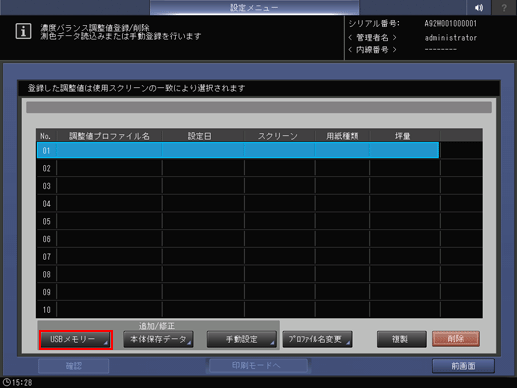Image resolution: width=517 pixels, height=388 pixels.
Task: Click the 15:28 time display
Action: (22, 383)
